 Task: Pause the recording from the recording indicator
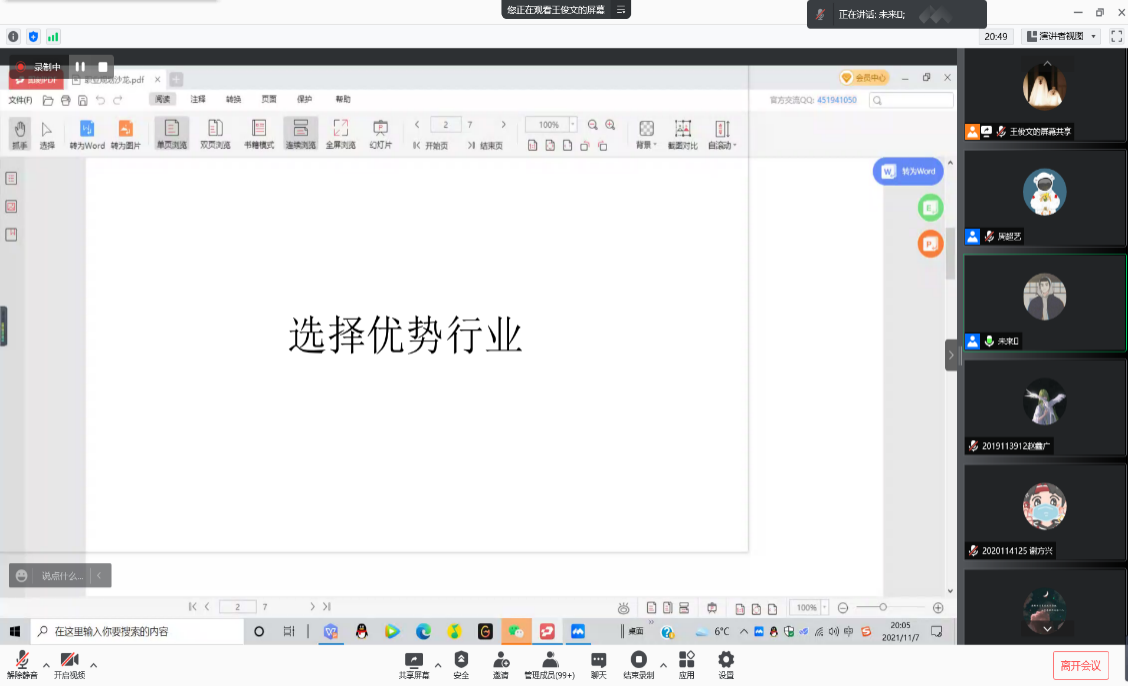click(80, 67)
